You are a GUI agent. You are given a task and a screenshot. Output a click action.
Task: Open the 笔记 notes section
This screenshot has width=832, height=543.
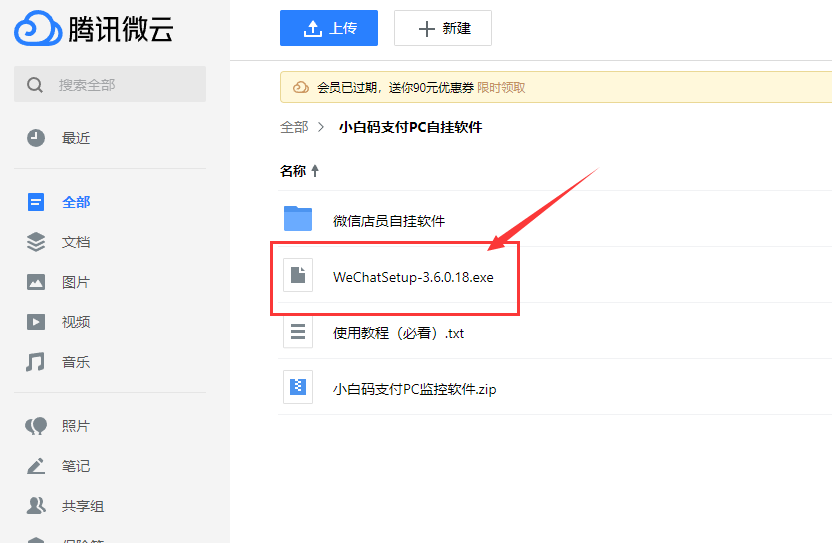(x=76, y=466)
